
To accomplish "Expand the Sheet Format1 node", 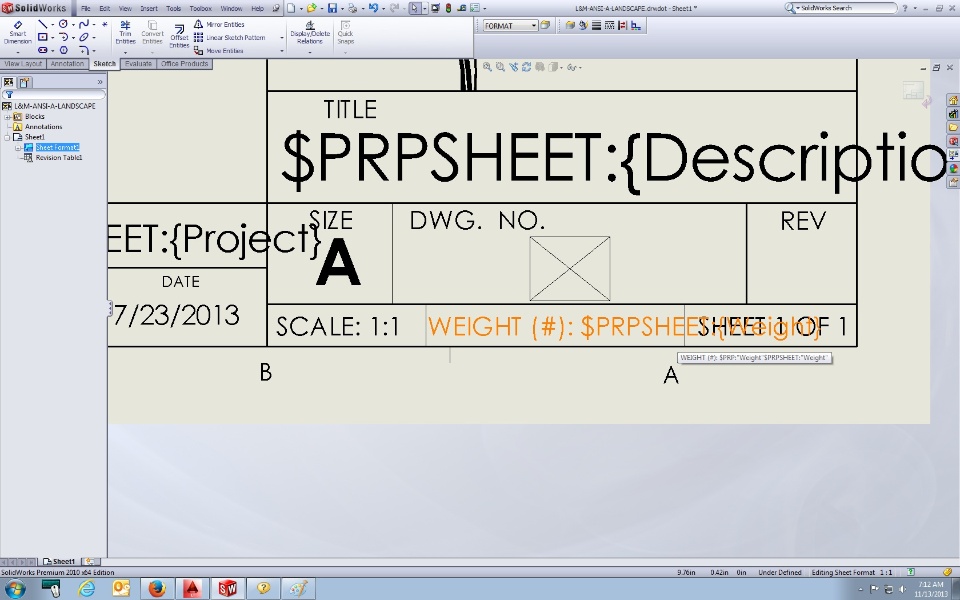I will [18, 148].
